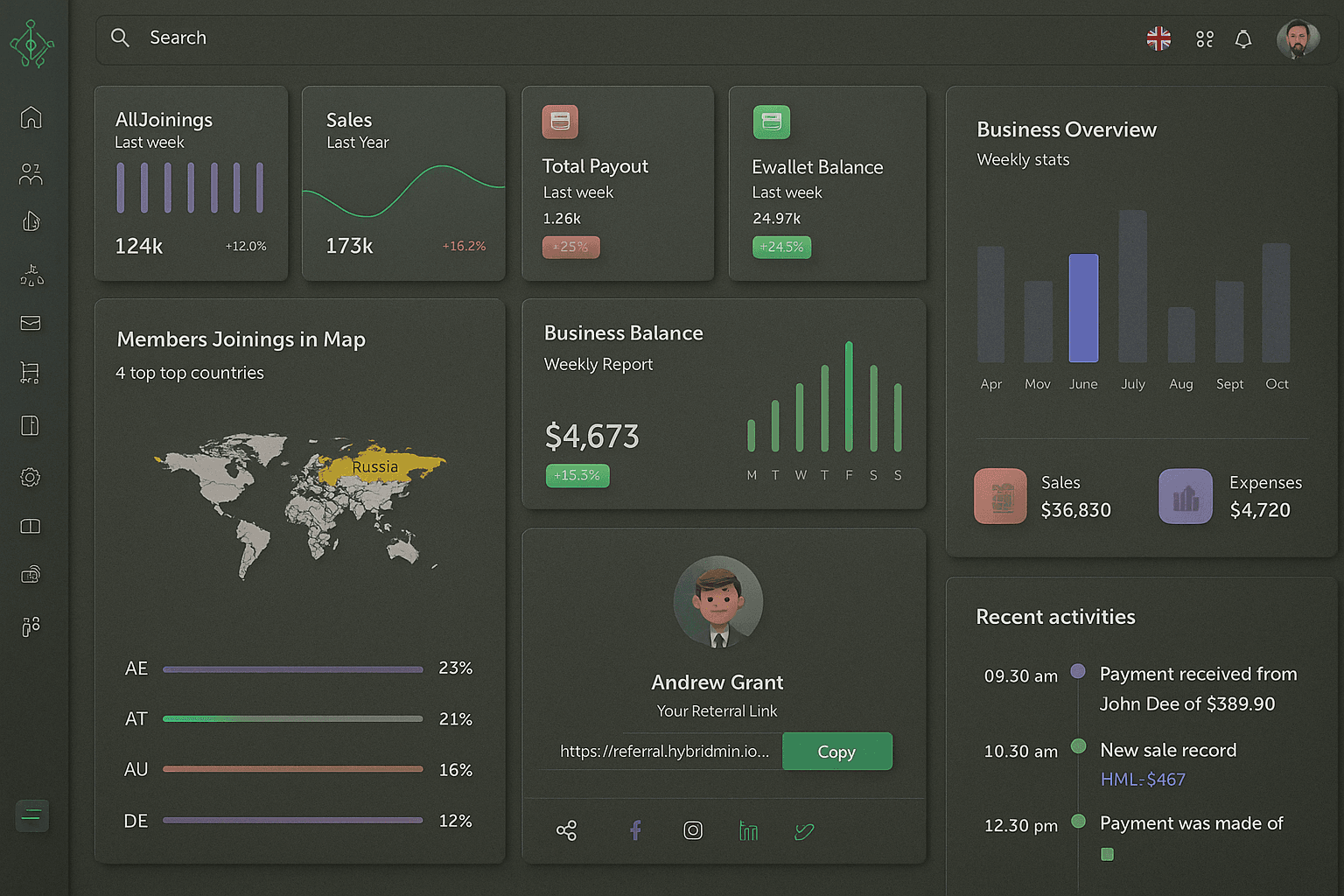Click the Ewallet Balance card icon
This screenshot has height=896, width=1344.
click(x=770, y=122)
